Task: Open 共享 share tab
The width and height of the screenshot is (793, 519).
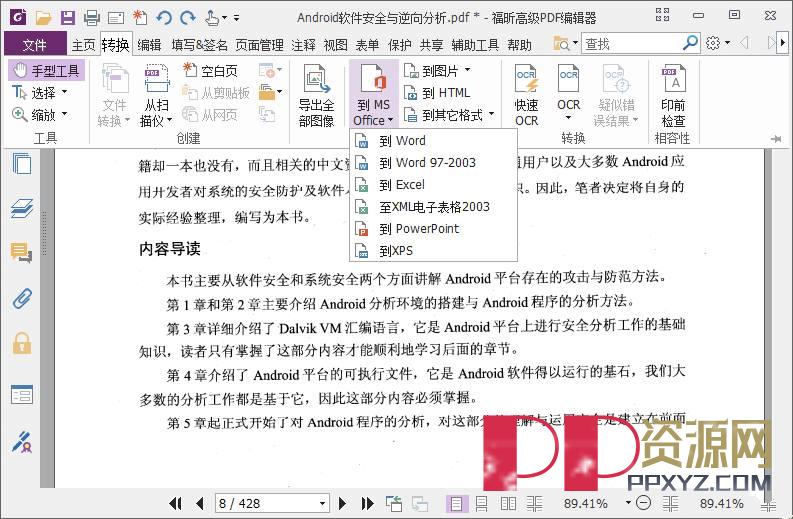Action: [431, 45]
